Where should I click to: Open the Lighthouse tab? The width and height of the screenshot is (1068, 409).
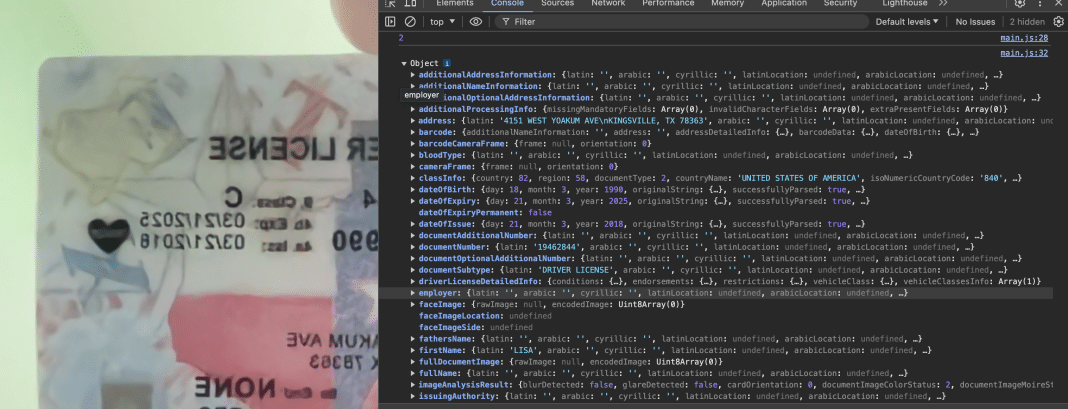(x=905, y=3)
